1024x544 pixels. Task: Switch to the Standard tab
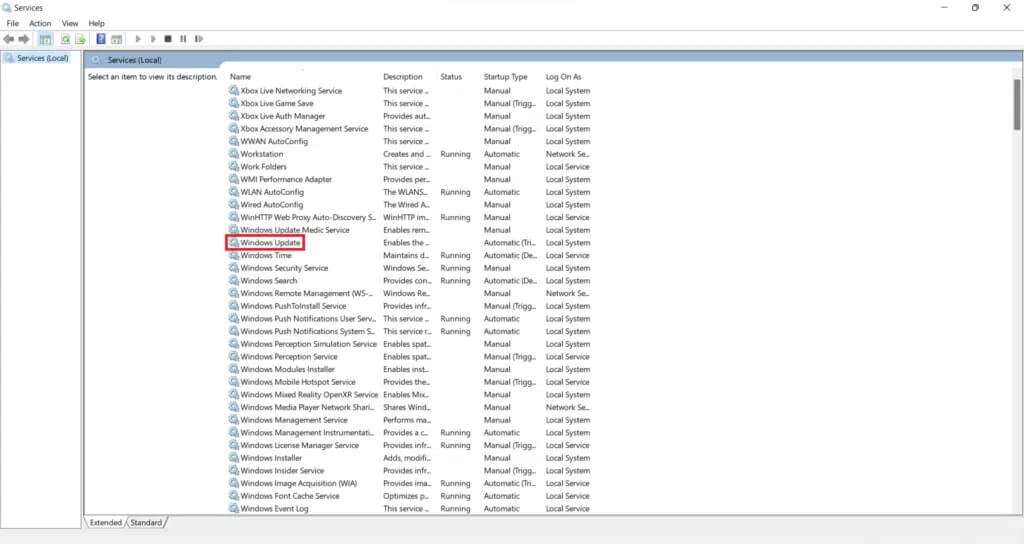point(146,523)
